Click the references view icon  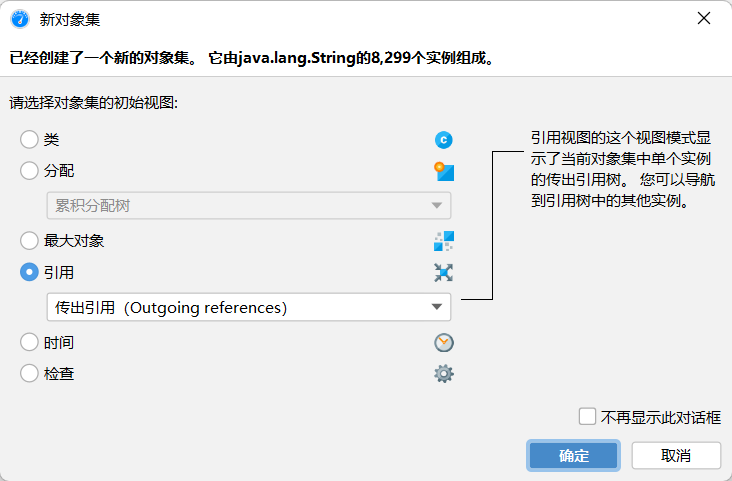[444, 272]
